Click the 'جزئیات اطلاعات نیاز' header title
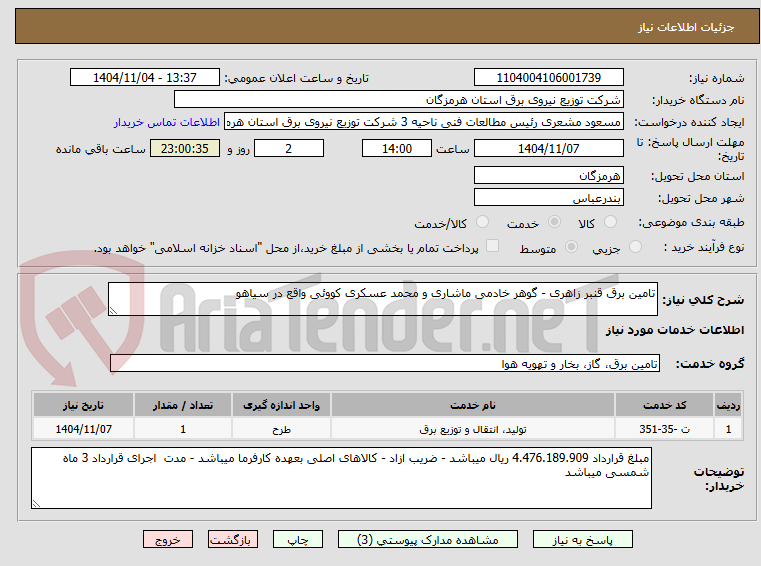This screenshot has width=761, height=566. pos(685,27)
